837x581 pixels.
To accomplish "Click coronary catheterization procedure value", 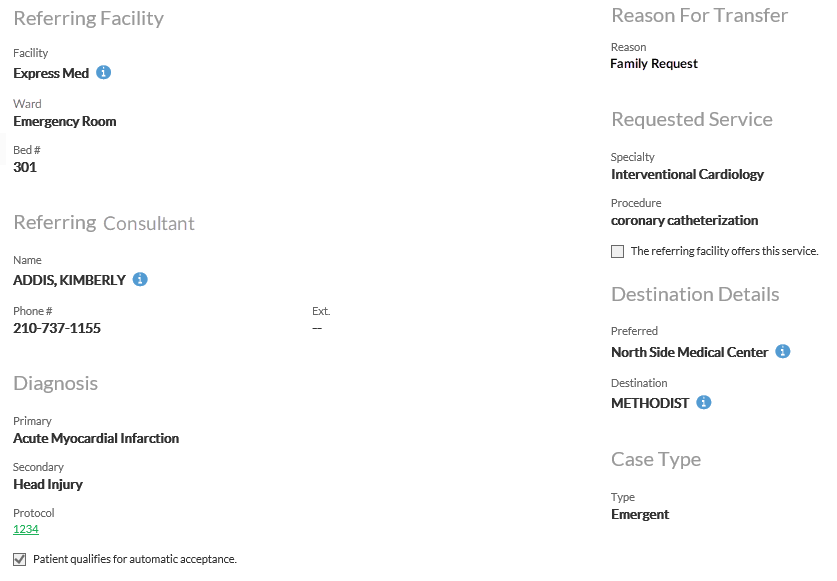I will [x=684, y=221].
